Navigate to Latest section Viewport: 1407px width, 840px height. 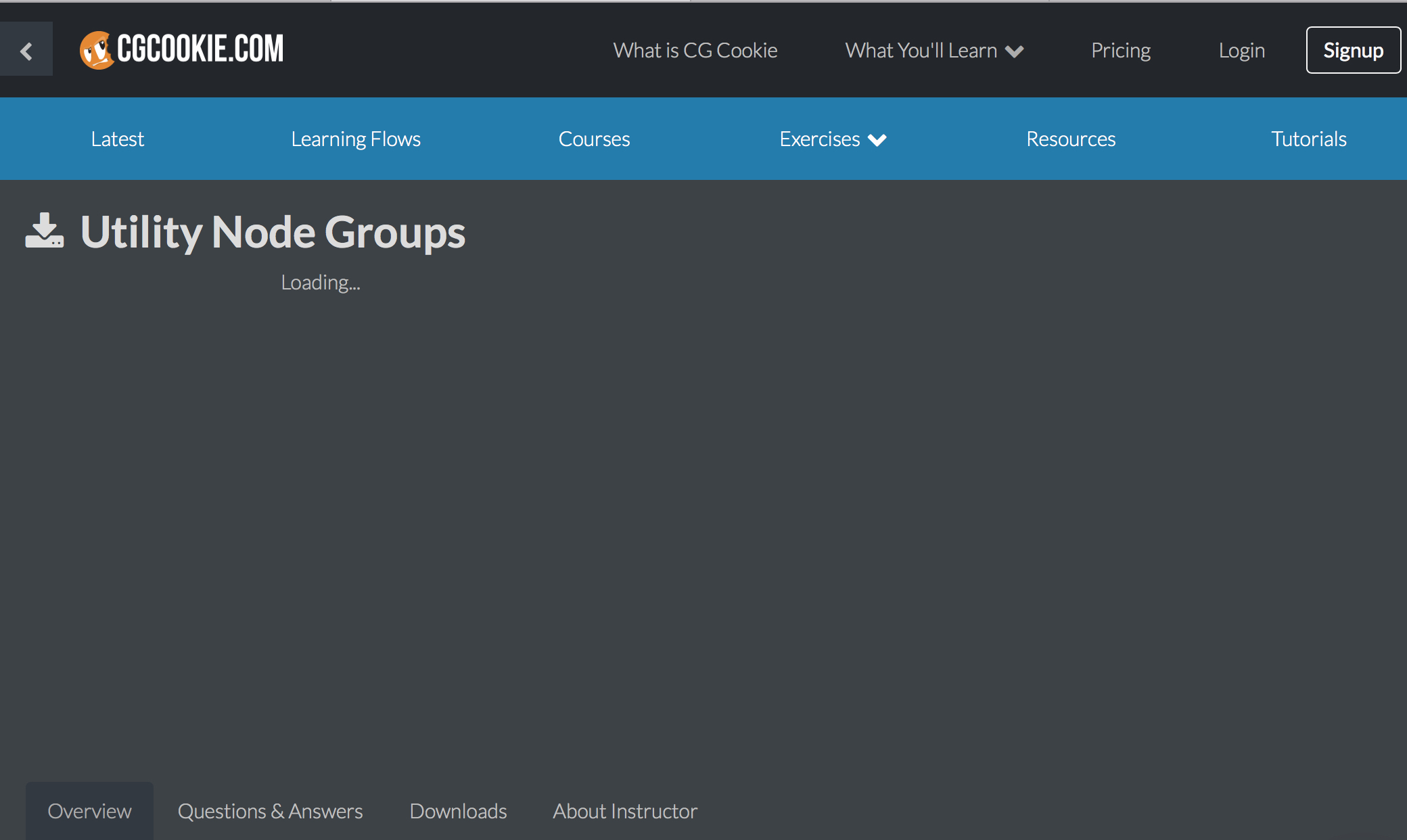click(x=118, y=139)
